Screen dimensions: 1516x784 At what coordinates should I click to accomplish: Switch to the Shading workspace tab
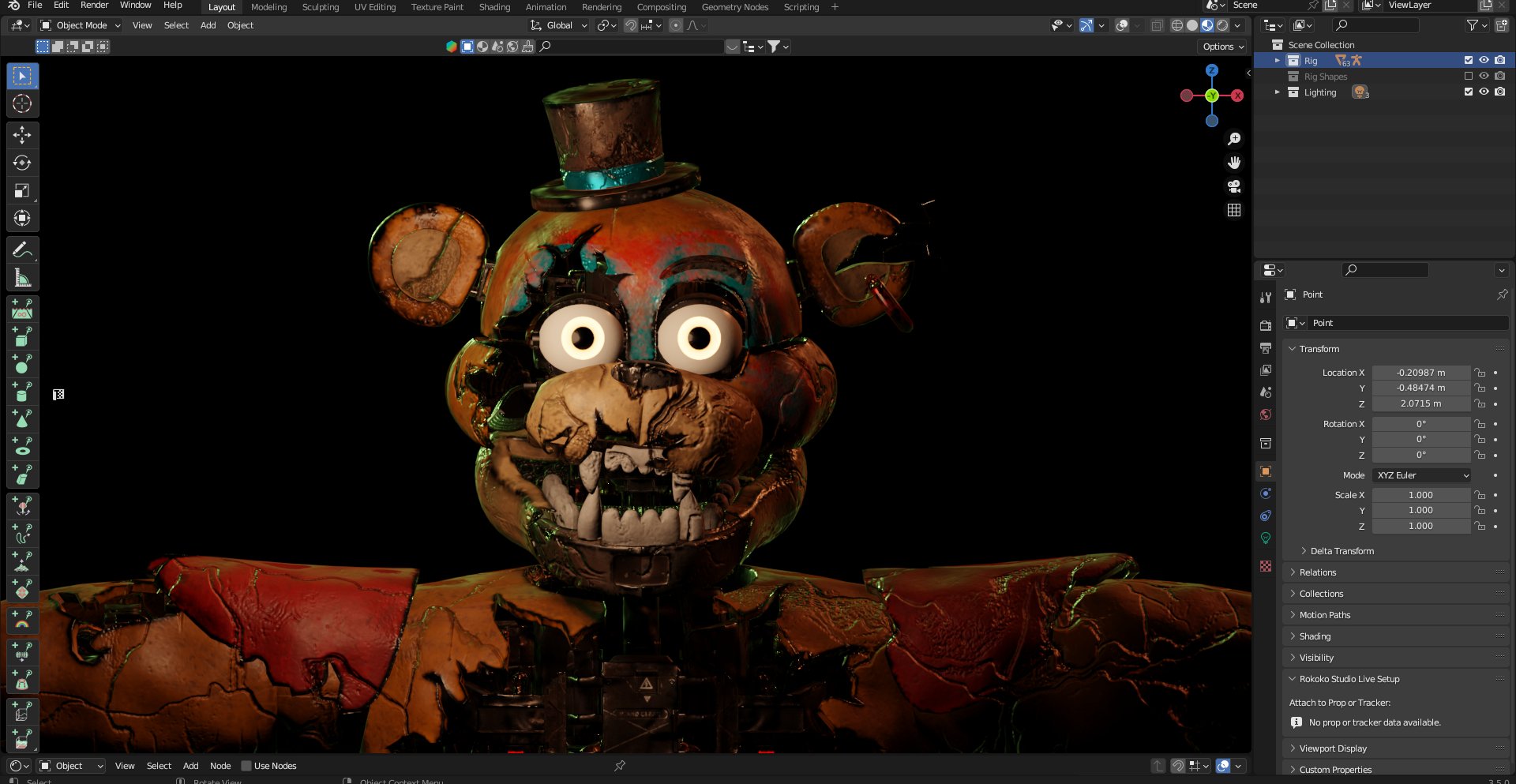click(x=494, y=7)
